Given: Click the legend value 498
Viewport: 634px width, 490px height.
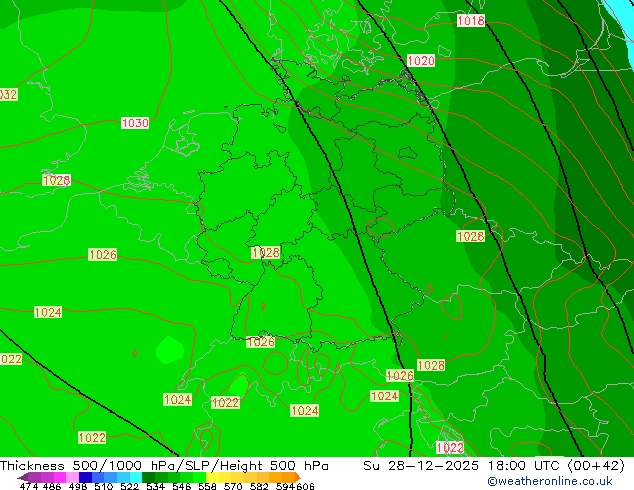Looking at the screenshot, I should (x=78, y=486).
